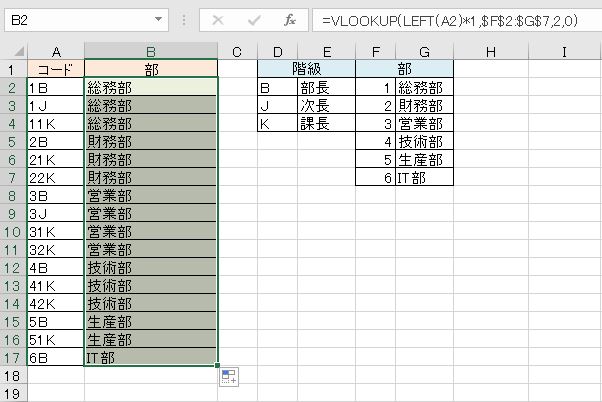Select column E header
Screen dimensions: 602x402
click(x=327, y=51)
